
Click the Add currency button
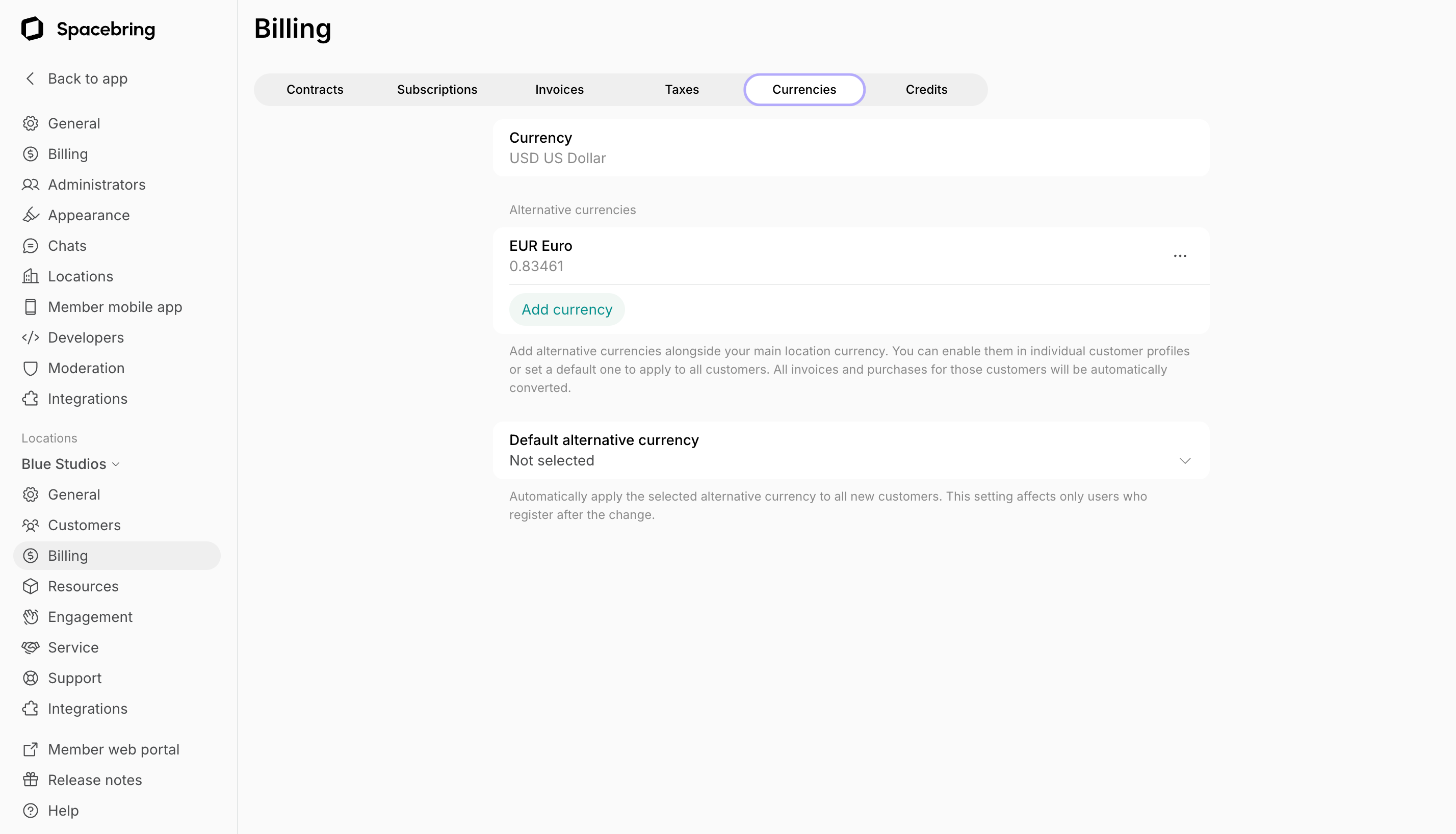567,309
